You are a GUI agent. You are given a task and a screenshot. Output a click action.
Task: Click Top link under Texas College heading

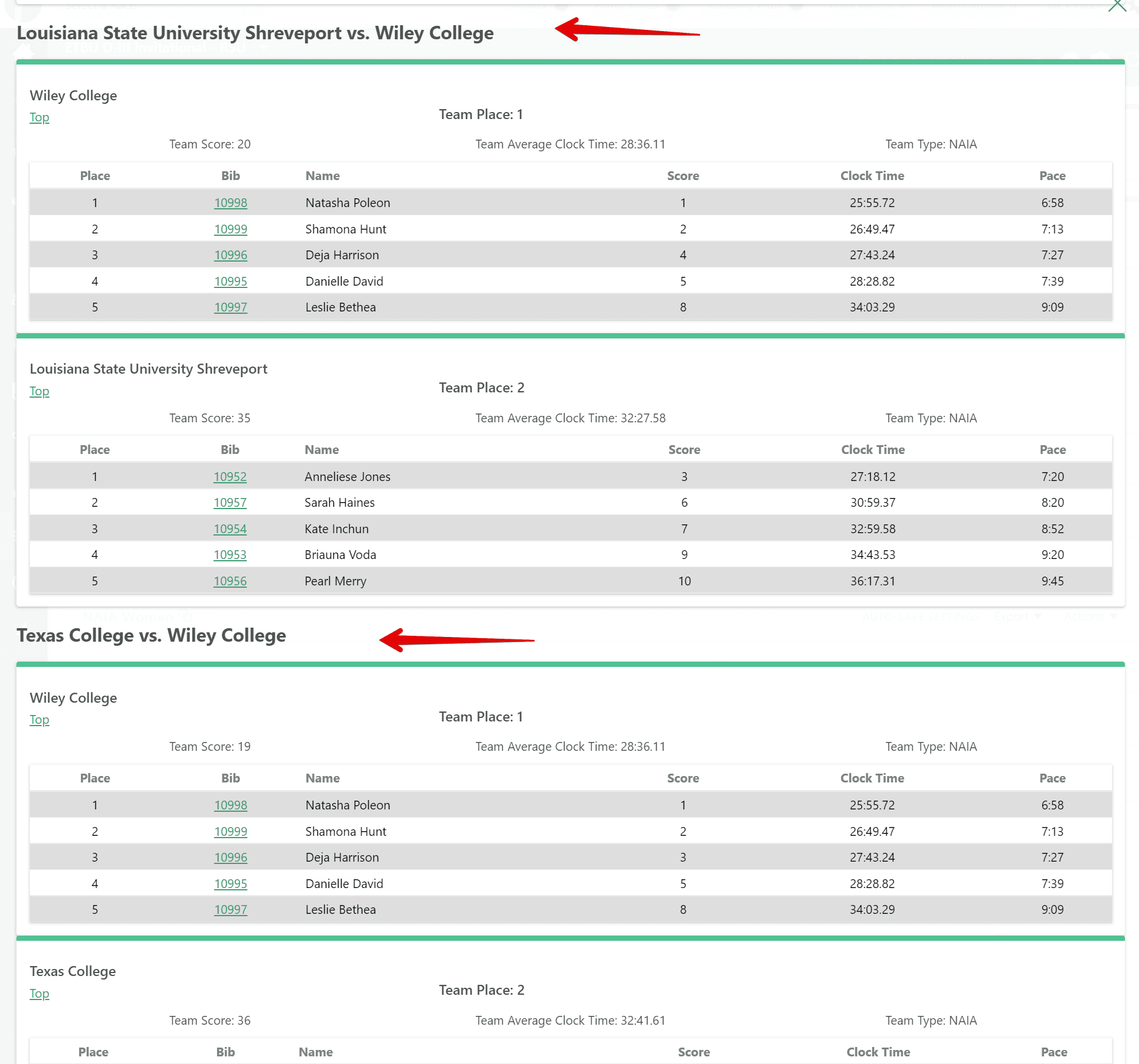[39, 994]
